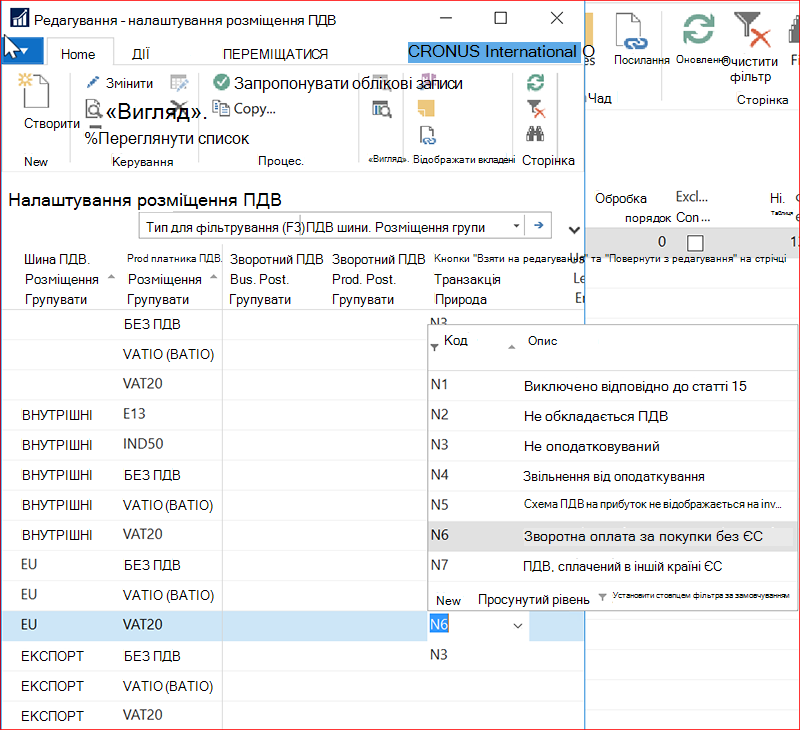Select the N4 Звільнення від оподаткування row
Screen dimensions: 800x730
[x=612, y=476]
